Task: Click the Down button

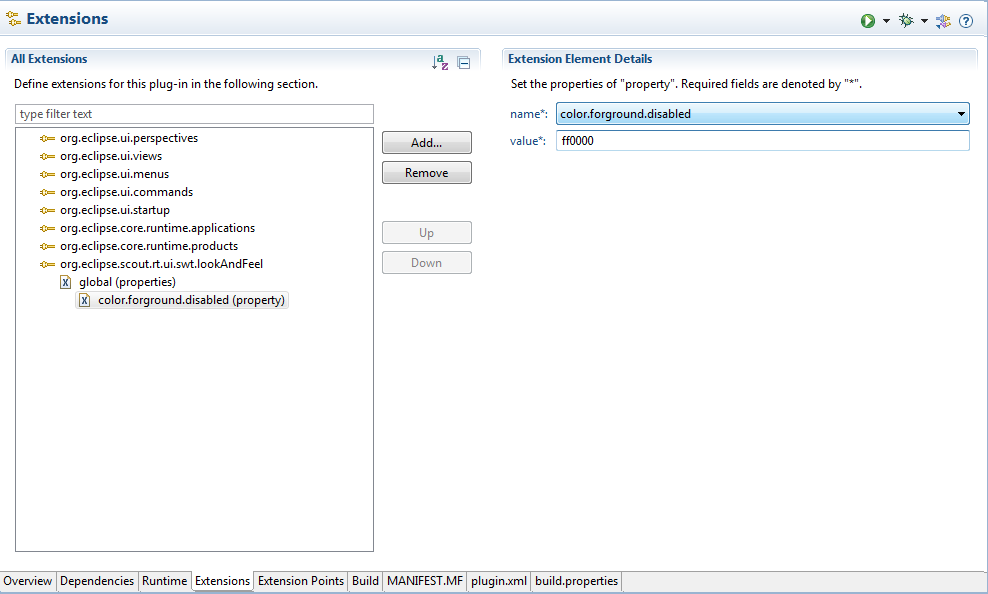Action: [427, 263]
